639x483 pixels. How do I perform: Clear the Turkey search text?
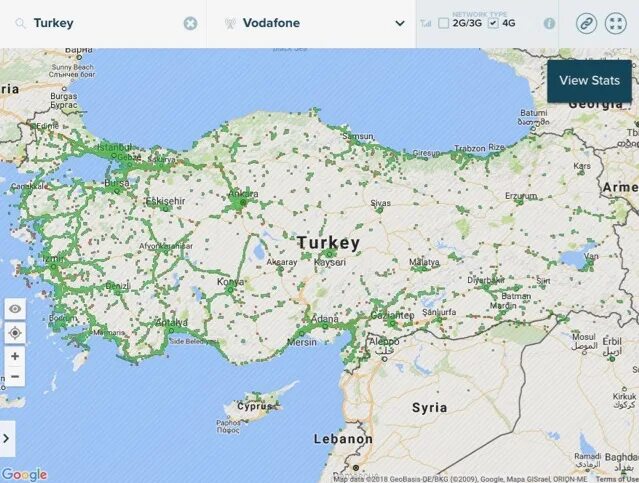[190, 23]
